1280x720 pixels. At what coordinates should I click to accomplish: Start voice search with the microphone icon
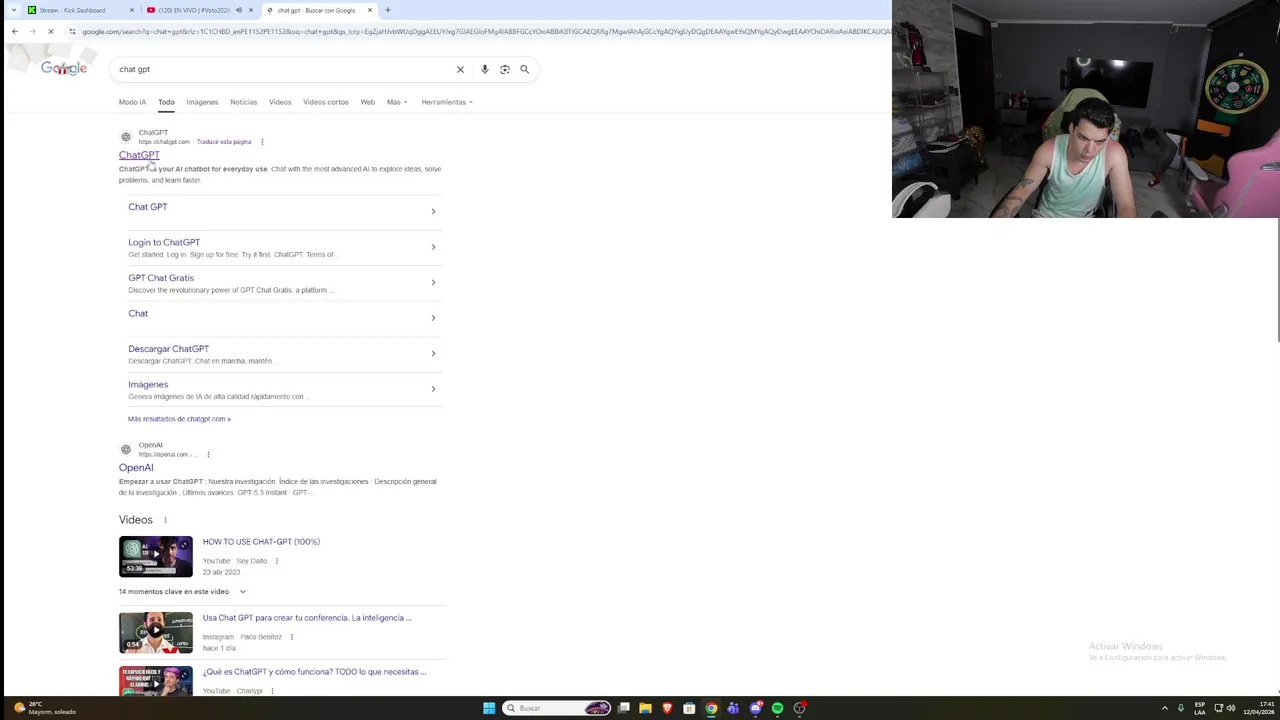coord(485,69)
